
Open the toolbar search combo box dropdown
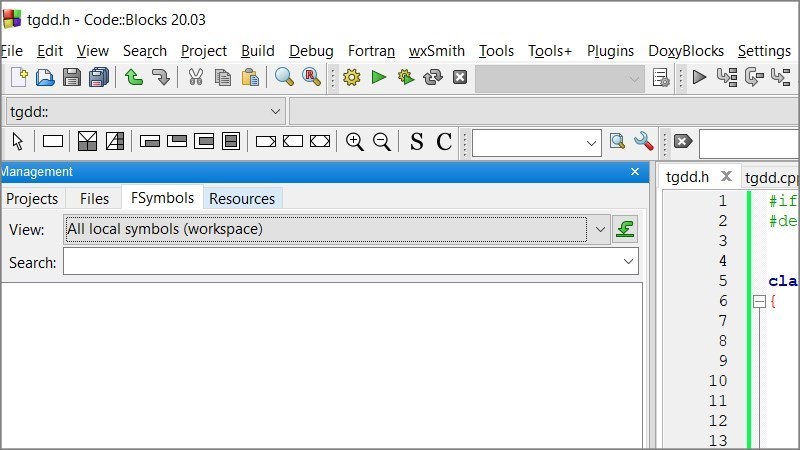tap(591, 143)
